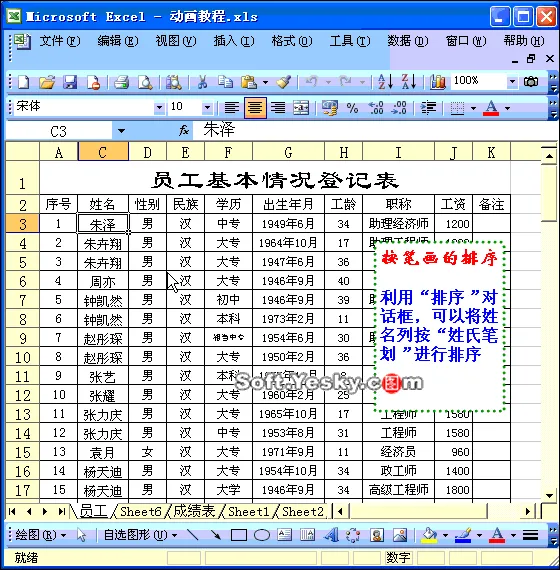The image size is (560, 570).
Task: Switch to the Sheet6 tab
Action: (140, 511)
